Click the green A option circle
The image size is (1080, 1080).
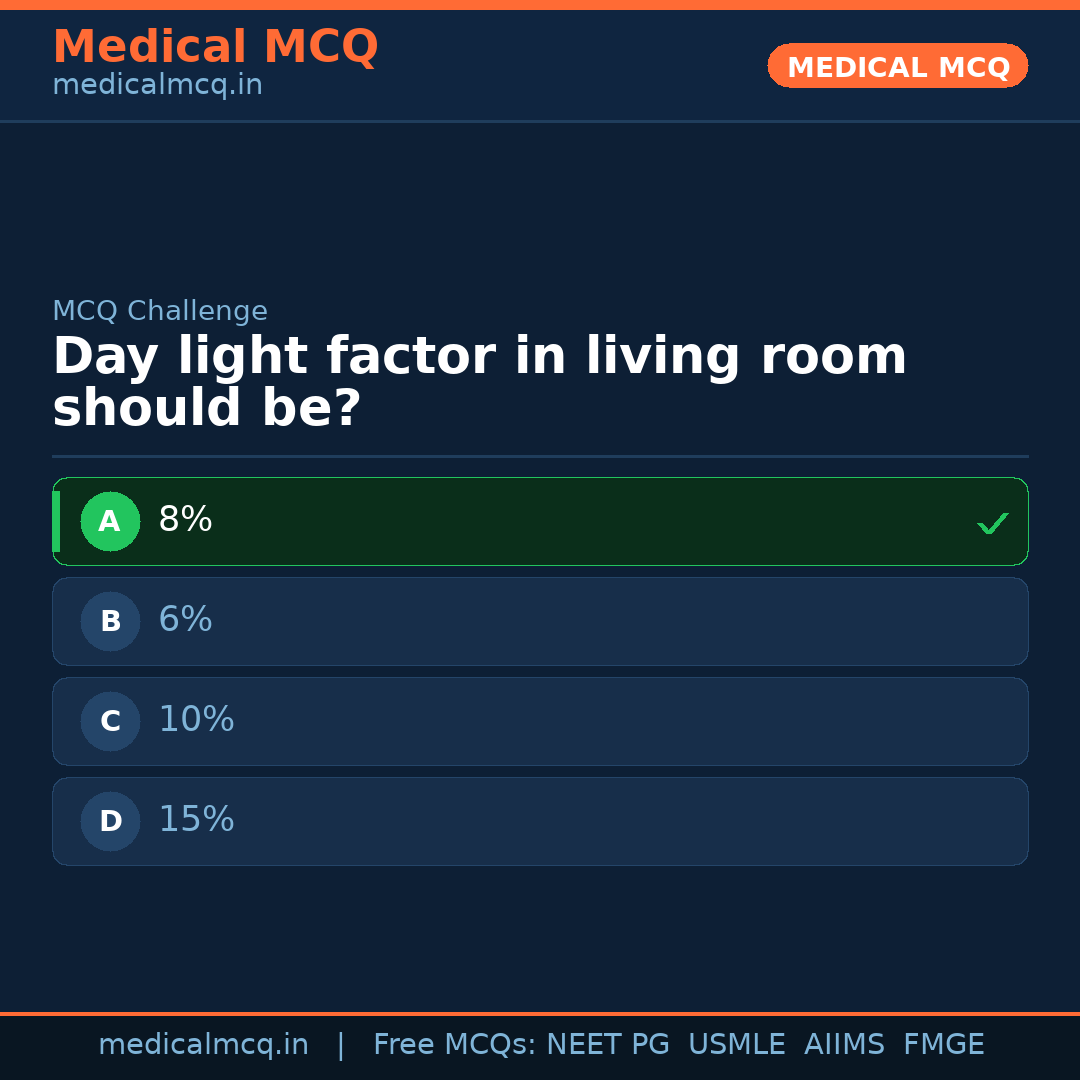click(x=110, y=521)
